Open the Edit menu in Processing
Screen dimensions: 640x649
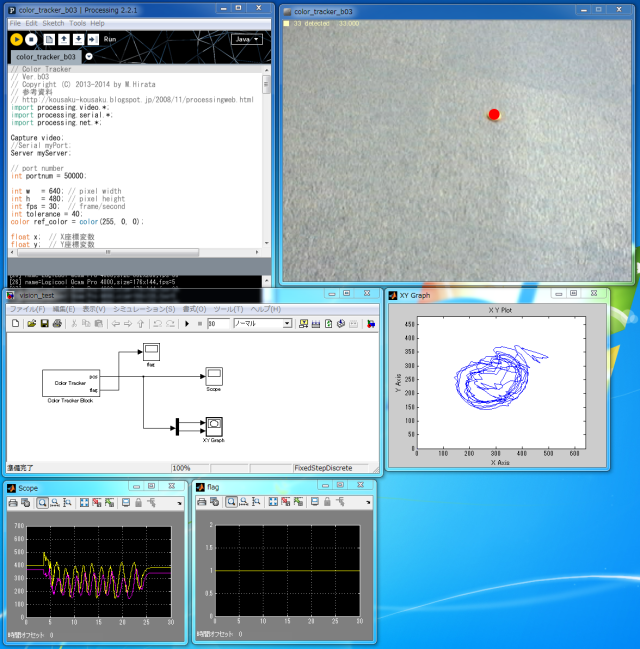[x=31, y=23]
